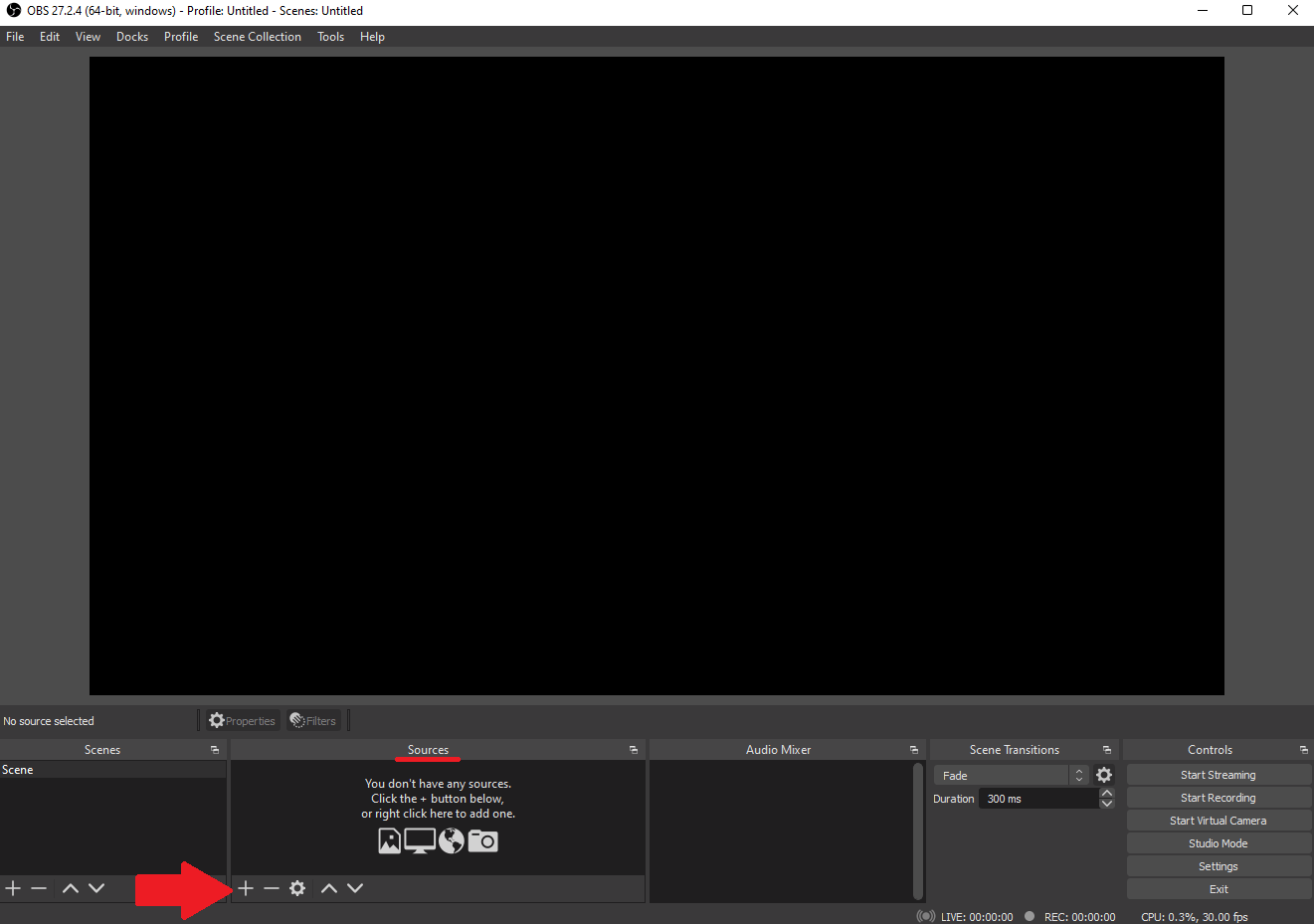Open the Scene Collection menu
Image resolution: width=1314 pixels, height=924 pixels.
click(258, 37)
